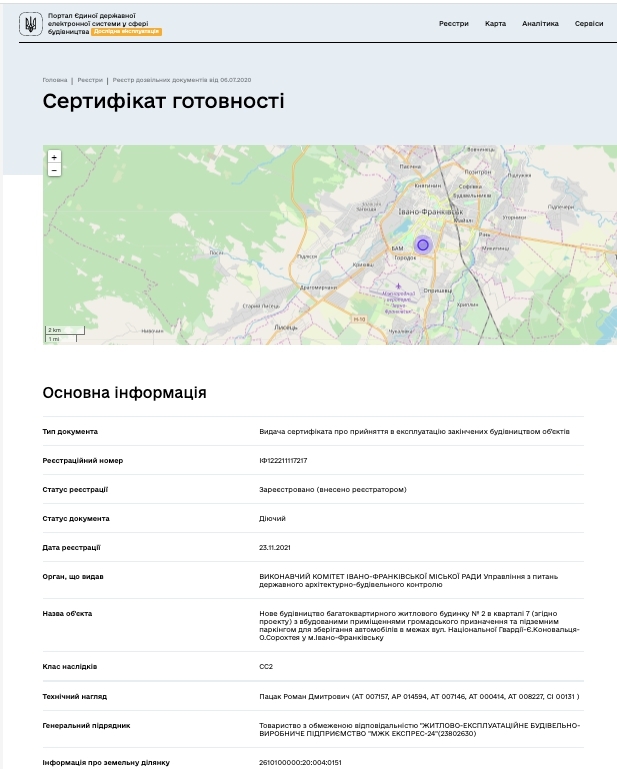617x769 pixels.
Task: Click the document status Діючий
Action: [x=272, y=518]
